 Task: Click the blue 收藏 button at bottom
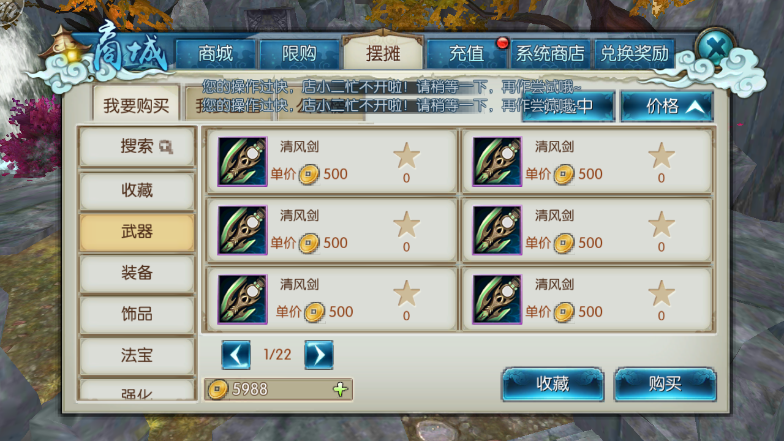pyautogui.click(x=552, y=384)
